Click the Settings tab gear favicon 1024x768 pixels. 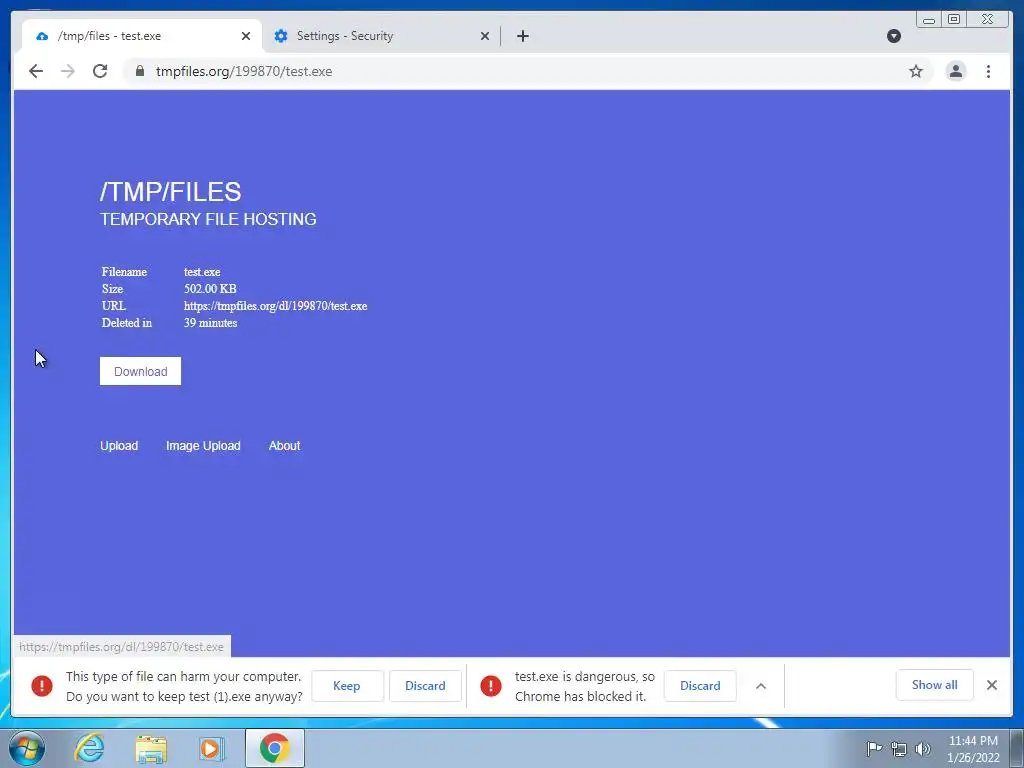281,36
